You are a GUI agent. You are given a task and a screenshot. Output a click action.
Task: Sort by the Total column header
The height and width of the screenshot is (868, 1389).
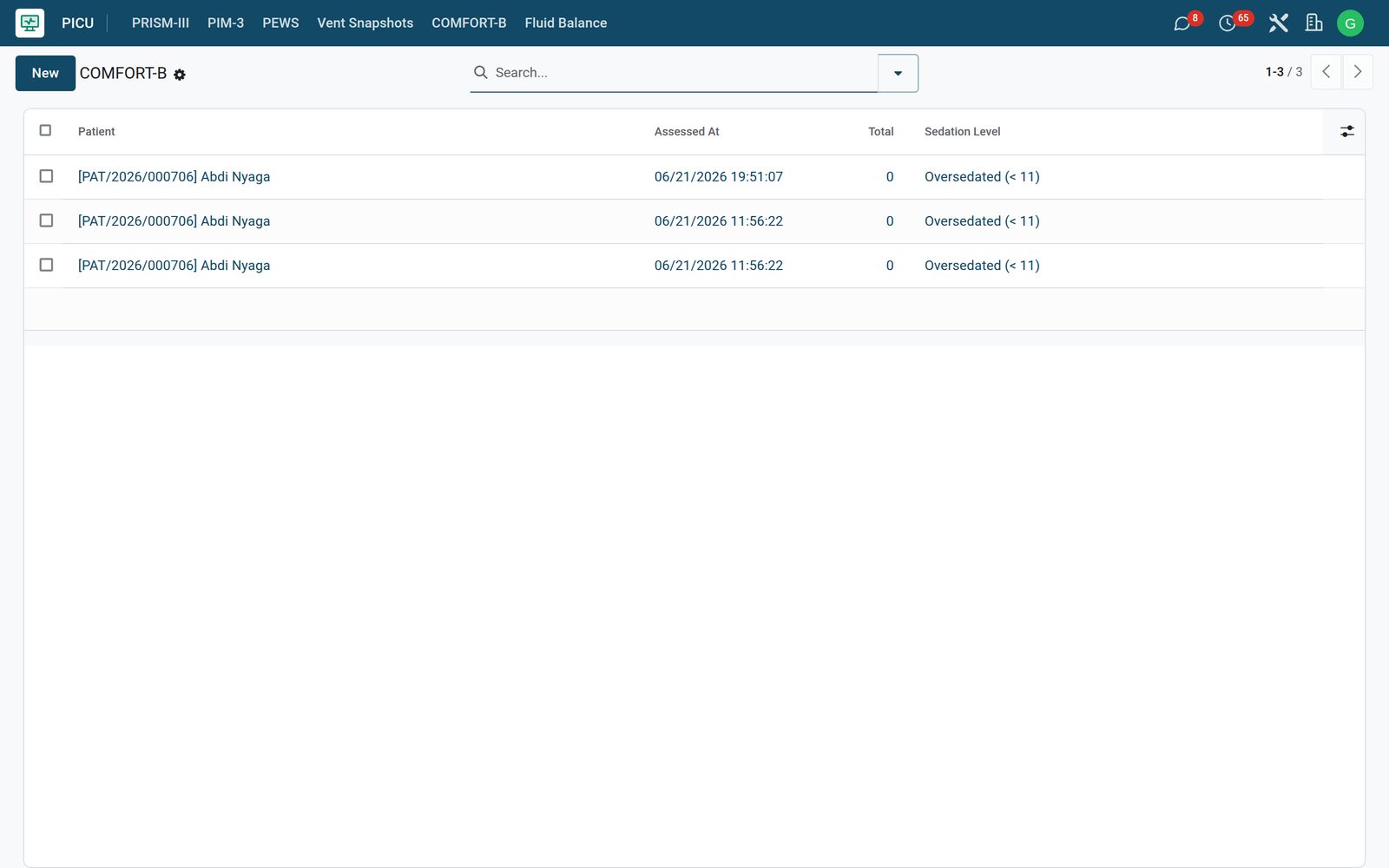tap(880, 132)
